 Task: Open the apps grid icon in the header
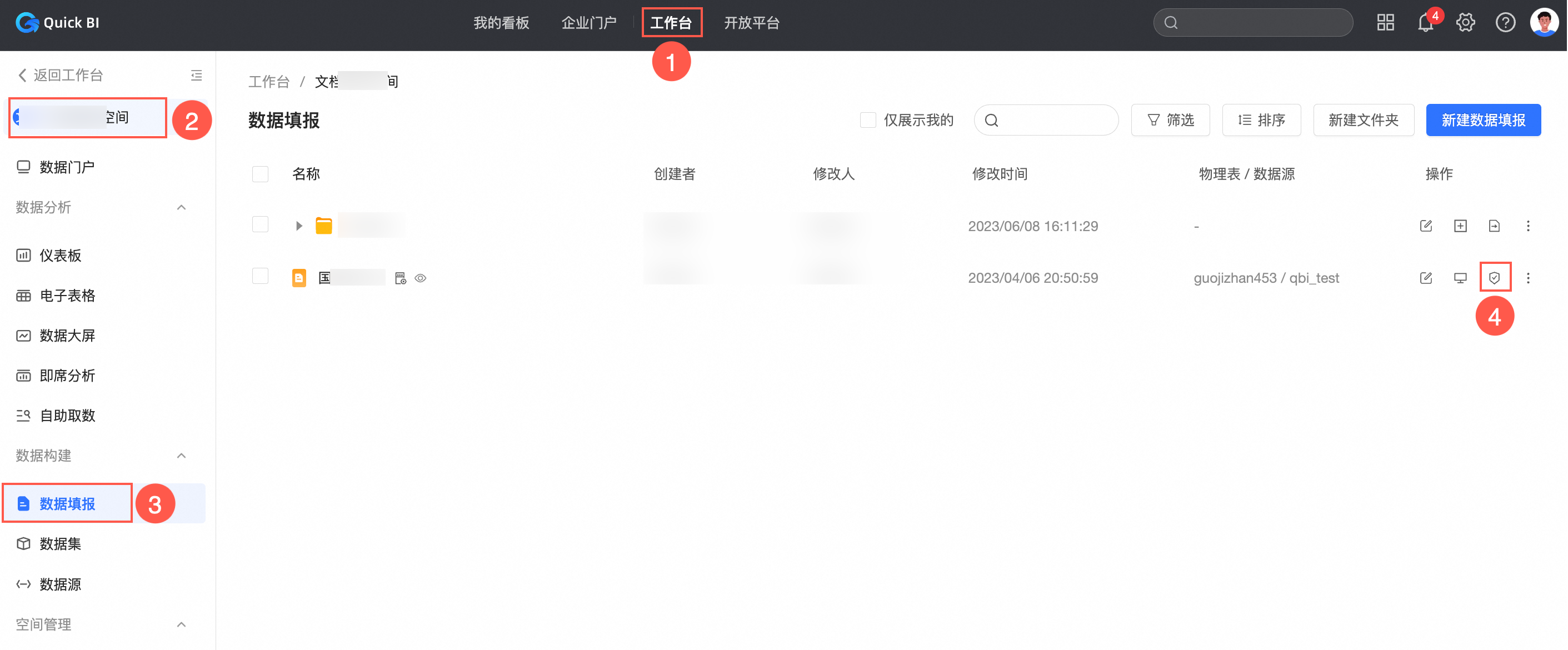[x=1385, y=23]
